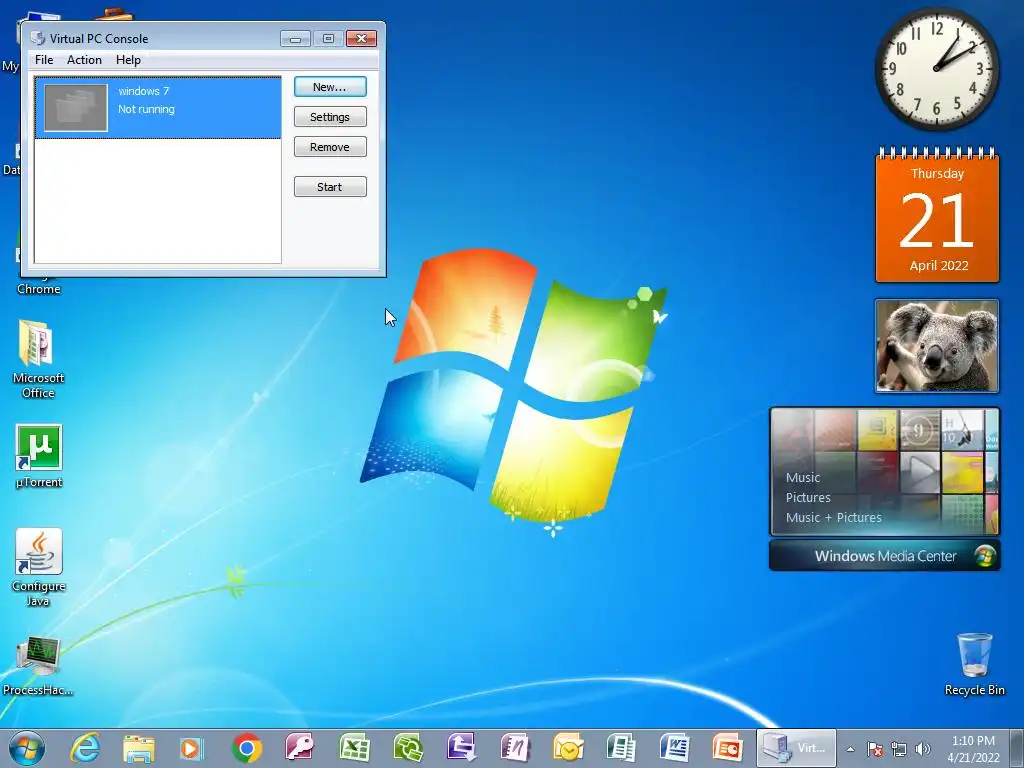
Task: Open Microsoft InfoPath from the taskbar
Action: [x=461, y=748]
